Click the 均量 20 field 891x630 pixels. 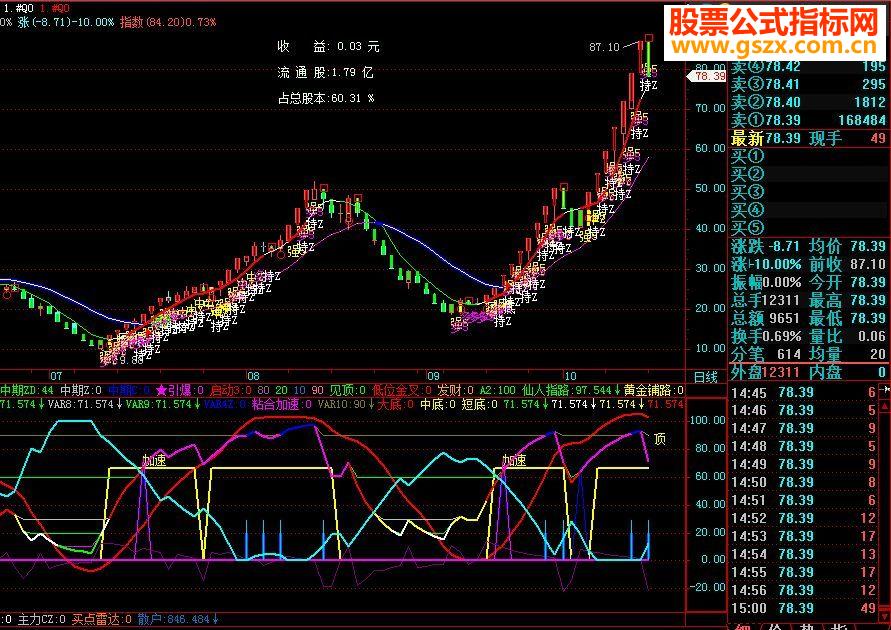point(847,354)
